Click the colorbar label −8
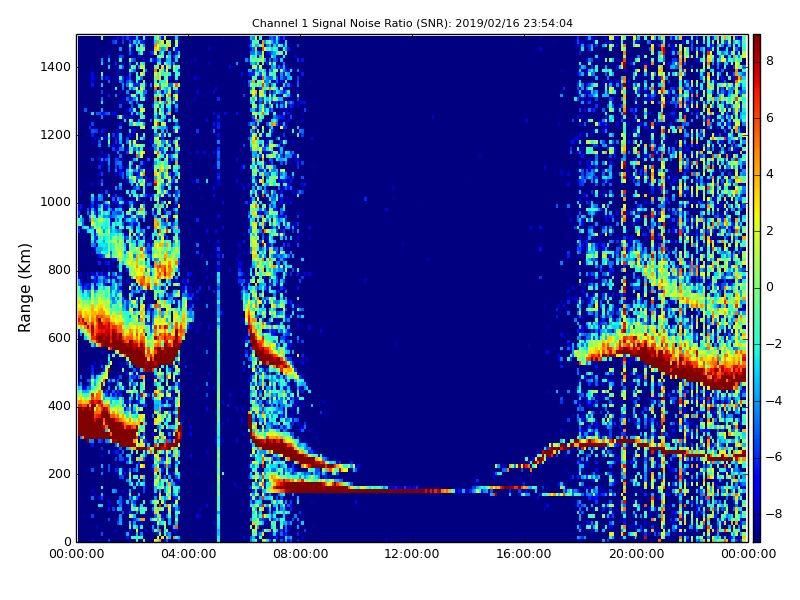The width and height of the screenshot is (800, 600). click(774, 514)
